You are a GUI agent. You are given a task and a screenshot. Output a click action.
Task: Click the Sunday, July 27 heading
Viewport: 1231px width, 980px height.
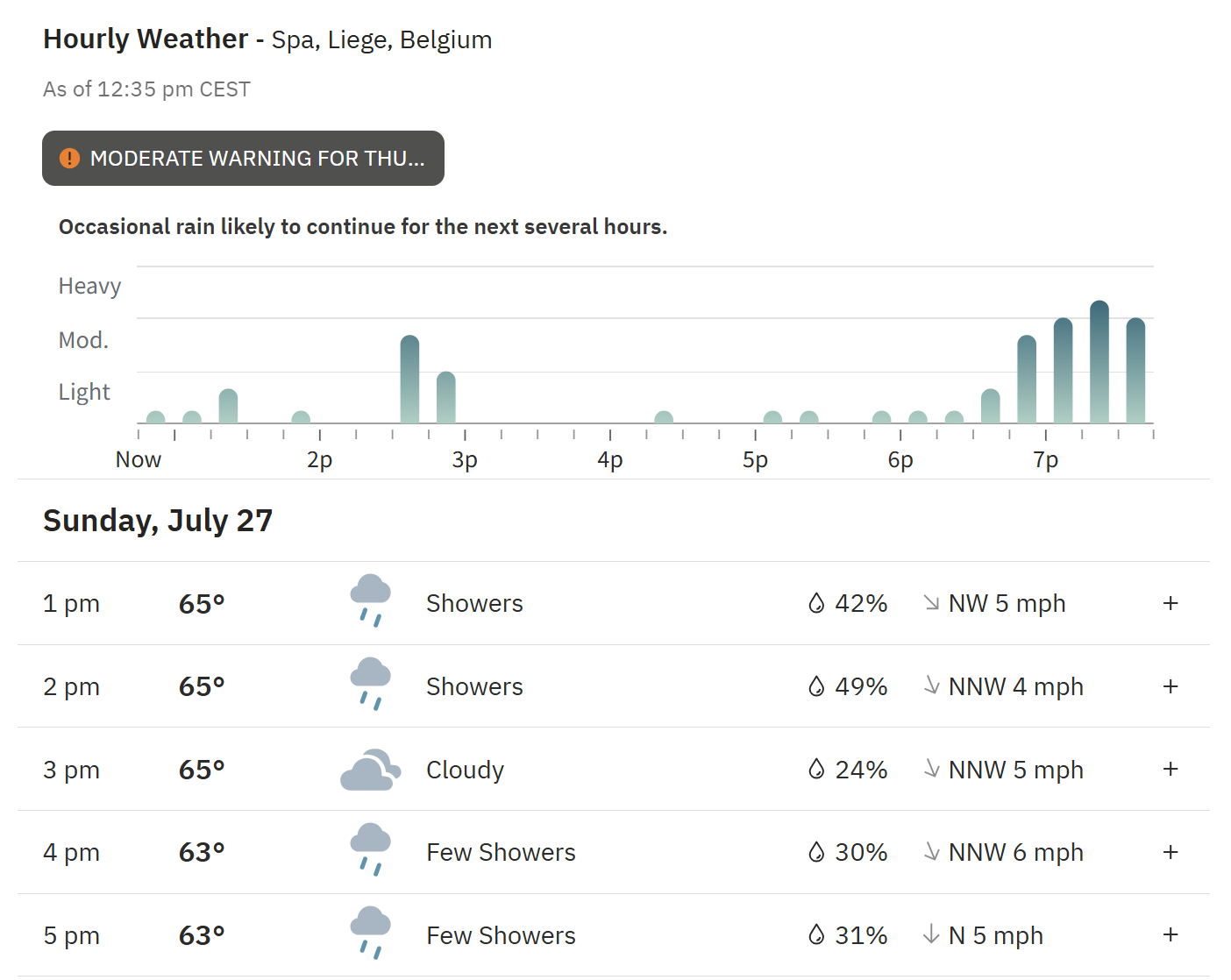158,521
